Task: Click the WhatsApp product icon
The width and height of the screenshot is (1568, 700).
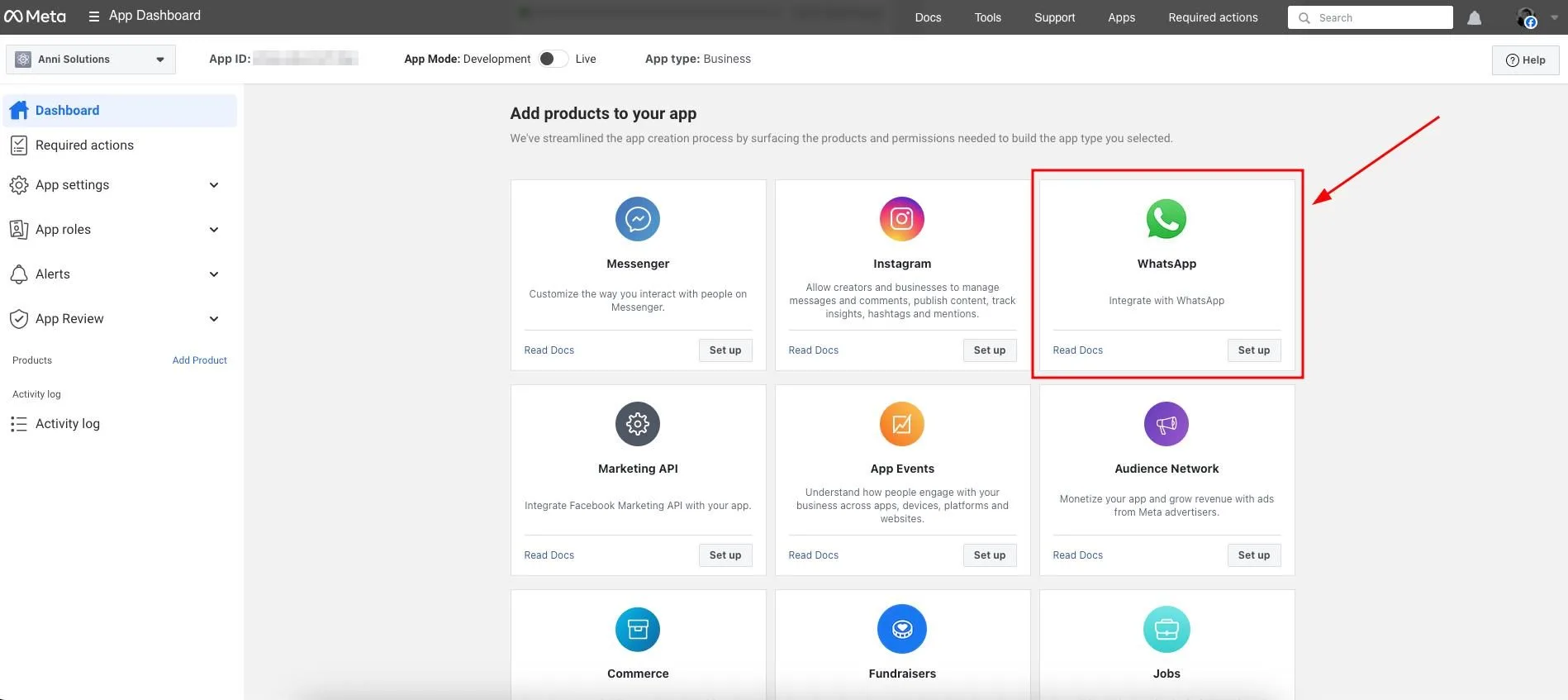Action: coord(1166,219)
